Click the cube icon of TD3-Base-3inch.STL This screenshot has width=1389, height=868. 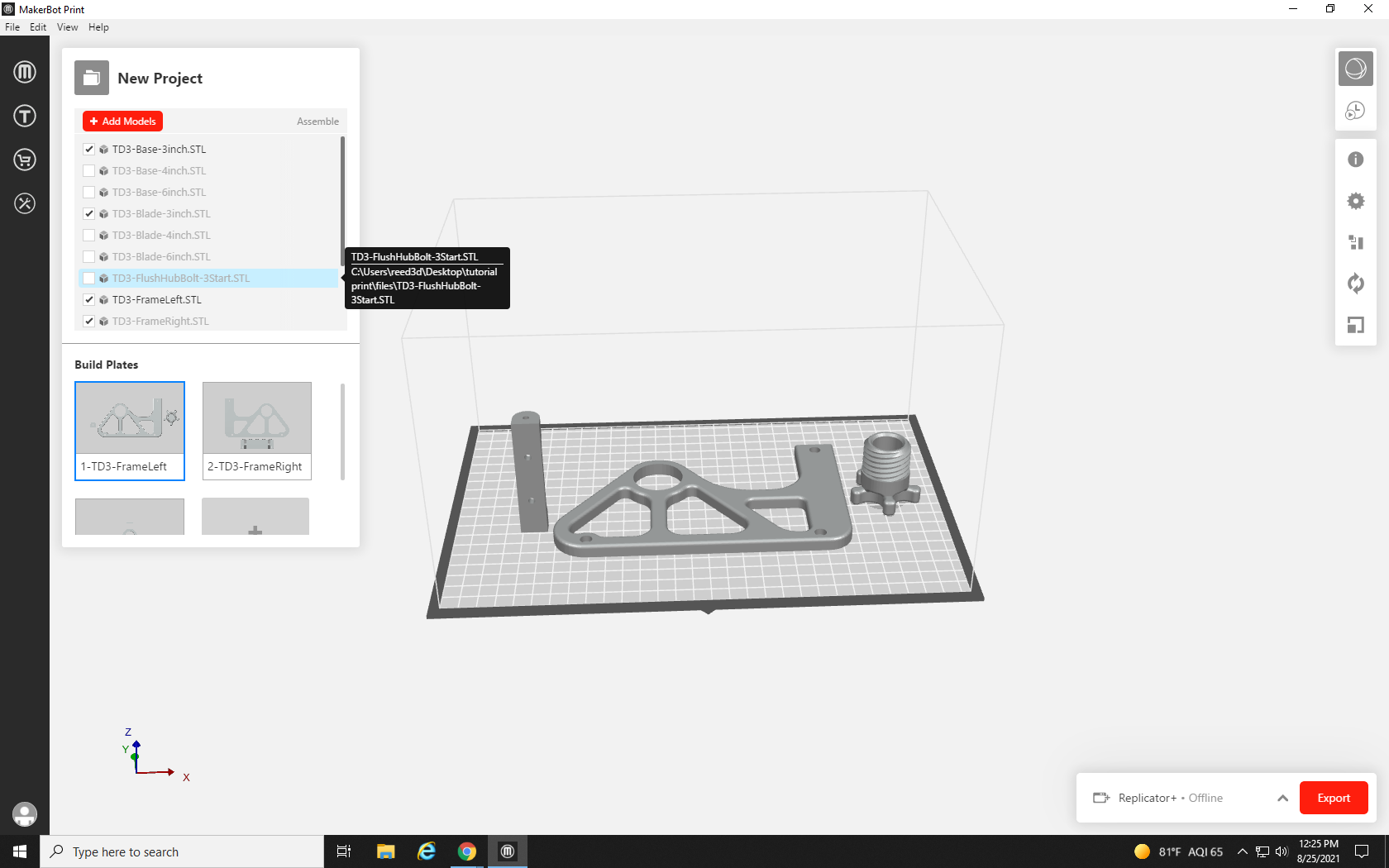(104, 150)
